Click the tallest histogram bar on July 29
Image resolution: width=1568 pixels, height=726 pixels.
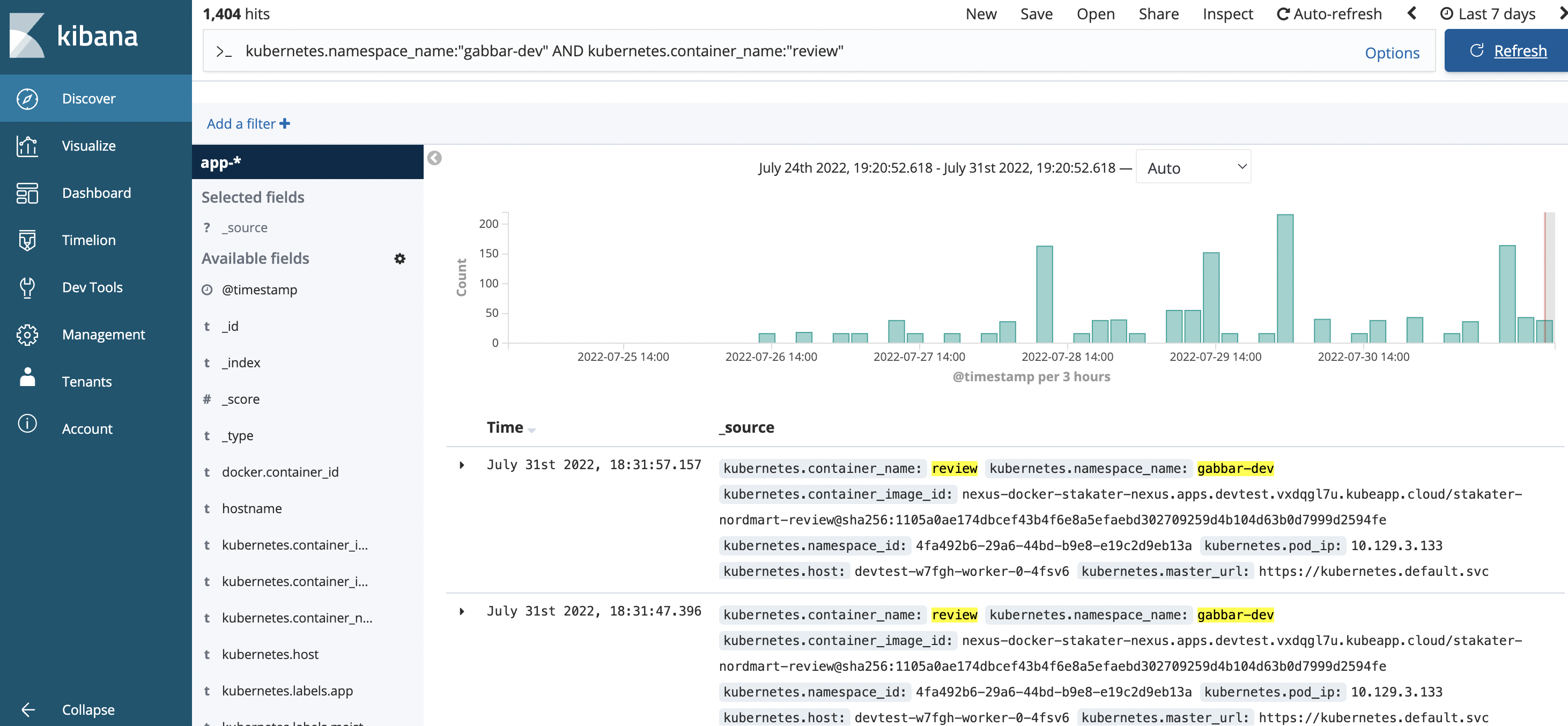coord(1284,279)
